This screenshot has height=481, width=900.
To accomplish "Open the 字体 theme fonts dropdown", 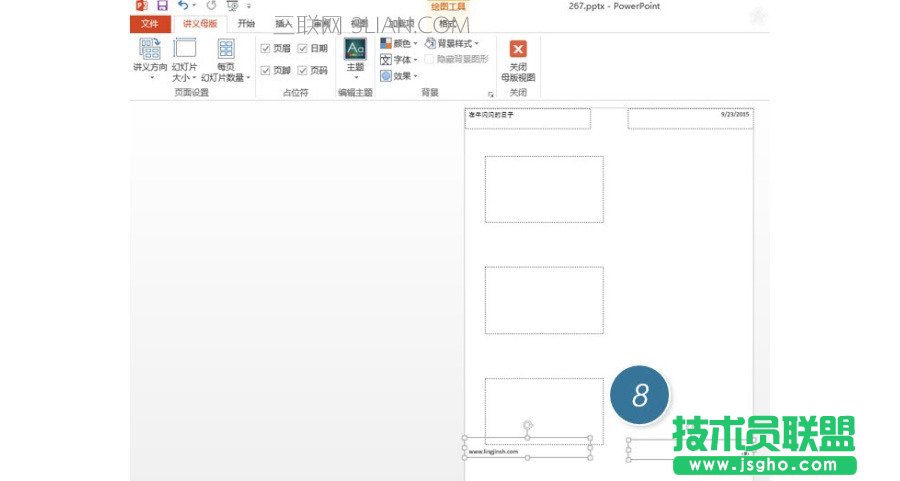I will point(399,60).
